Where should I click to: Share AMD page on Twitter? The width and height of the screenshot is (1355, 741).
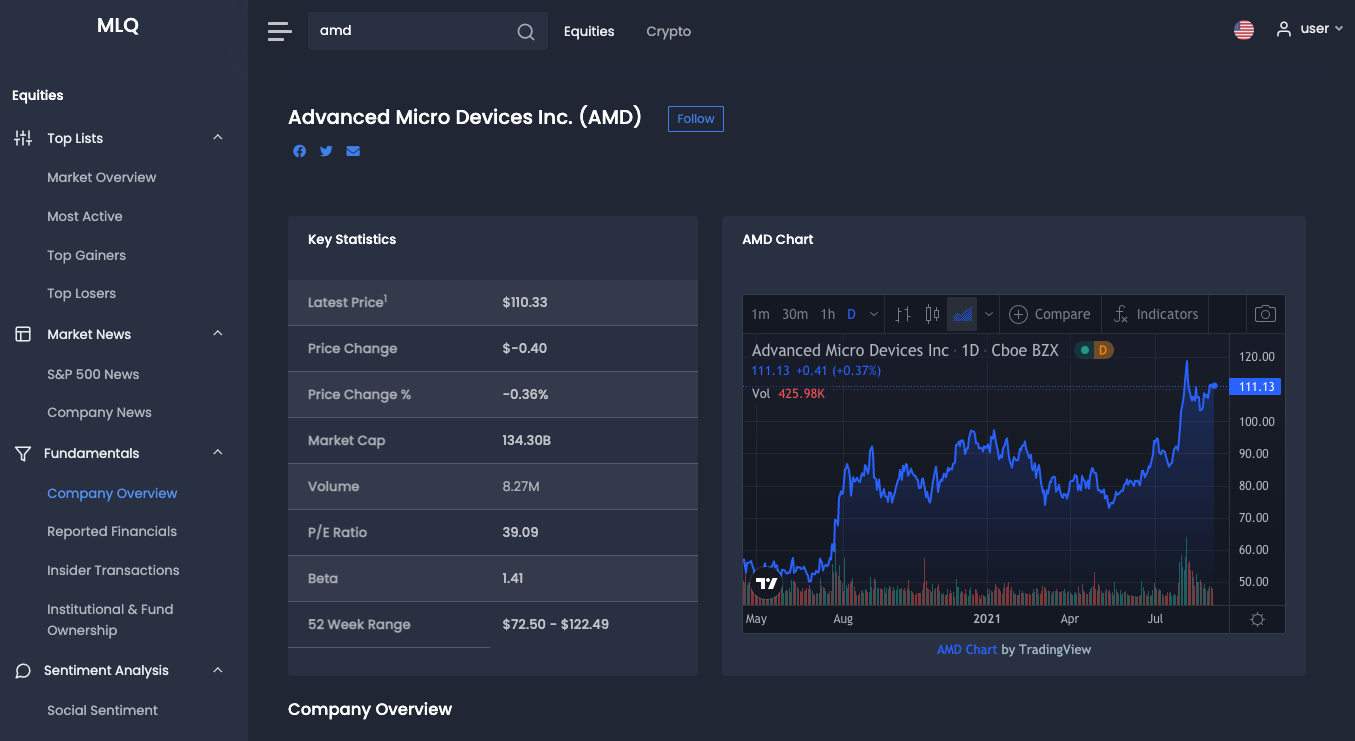click(x=326, y=151)
